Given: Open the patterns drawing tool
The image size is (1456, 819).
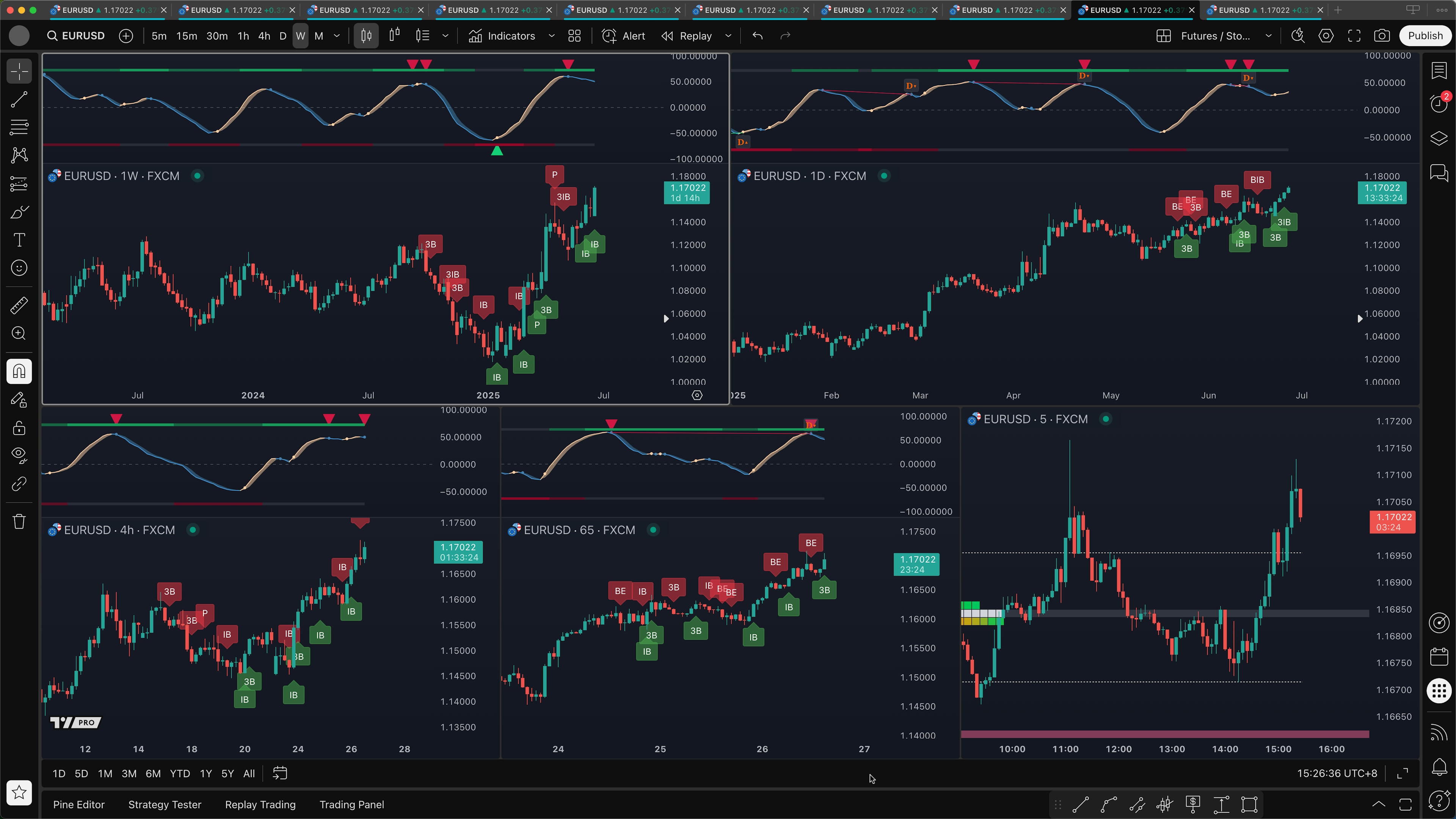Looking at the screenshot, I should pos(19,155).
